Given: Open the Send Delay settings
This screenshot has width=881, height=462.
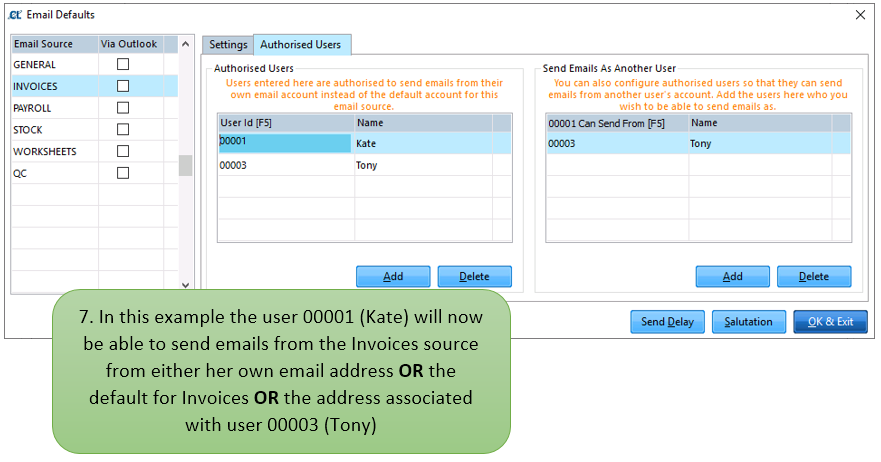Looking at the screenshot, I should tap(667, 322).
